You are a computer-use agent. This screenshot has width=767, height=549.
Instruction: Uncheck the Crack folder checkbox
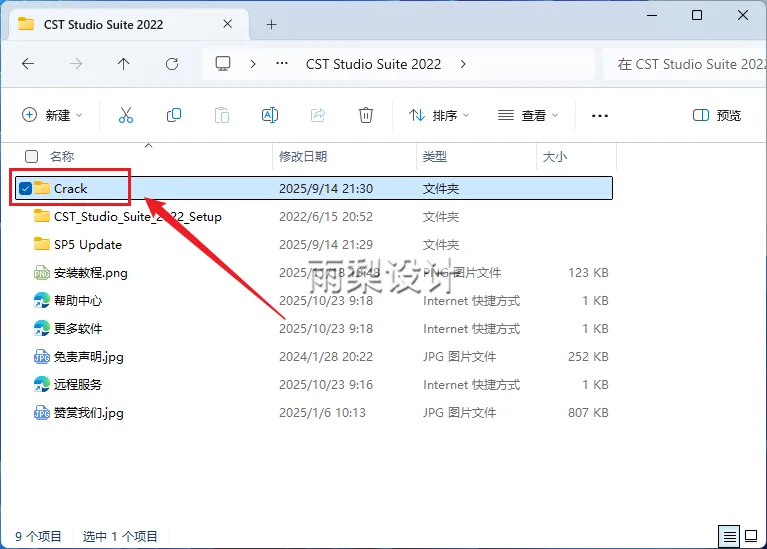point(25,188)
